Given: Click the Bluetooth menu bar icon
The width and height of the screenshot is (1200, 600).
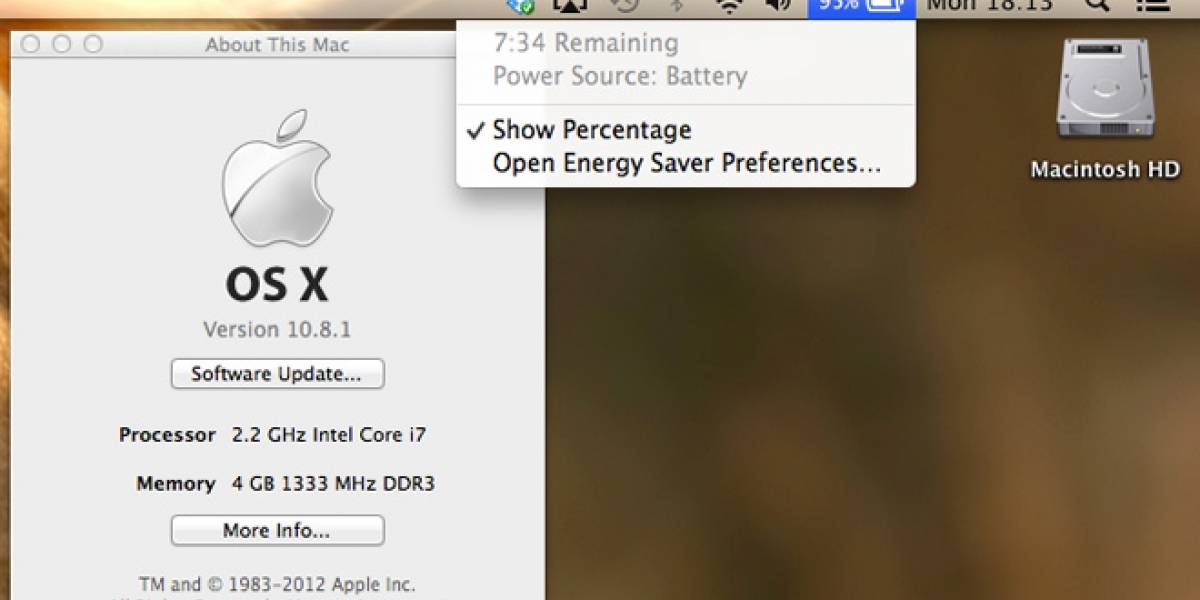Looking at the screenshot, I should [x=677, y=5].
